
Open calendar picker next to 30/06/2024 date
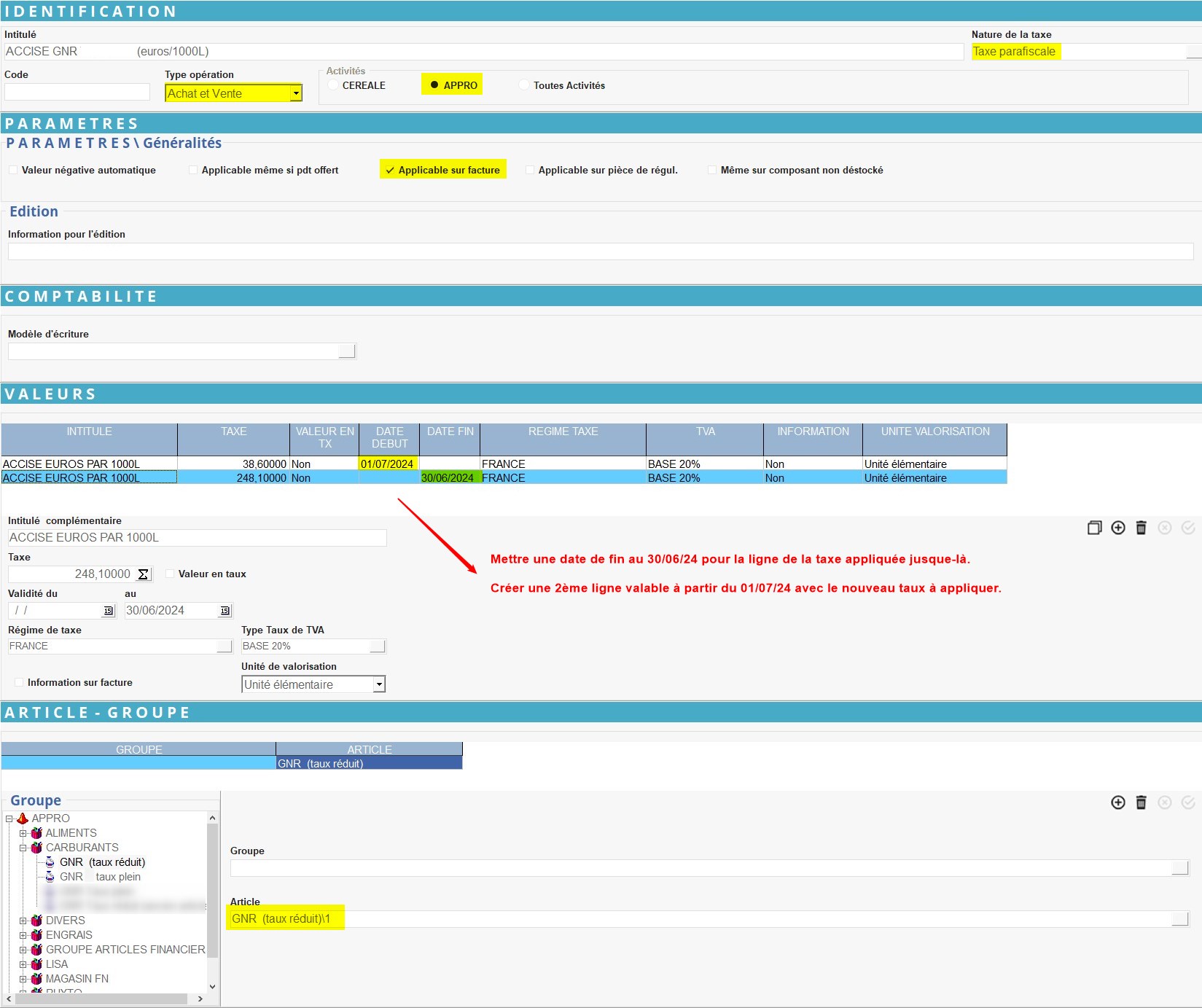225,611
